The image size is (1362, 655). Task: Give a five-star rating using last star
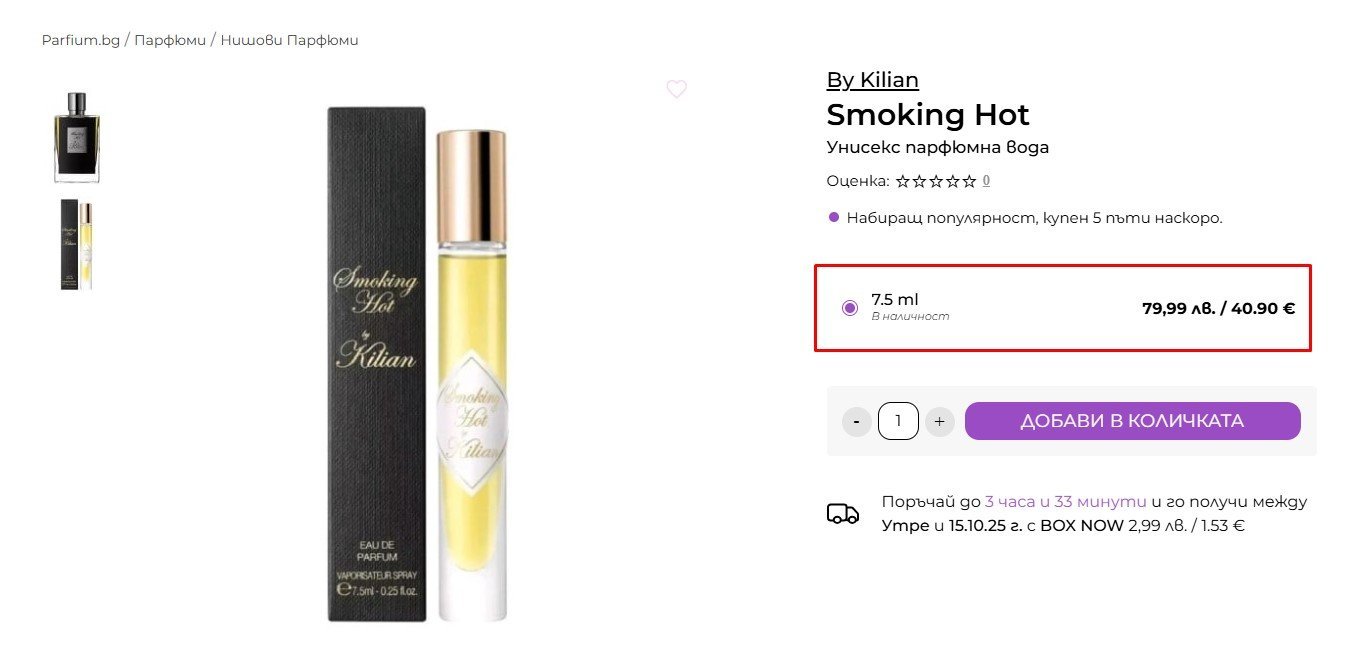[x=968, y=182]
